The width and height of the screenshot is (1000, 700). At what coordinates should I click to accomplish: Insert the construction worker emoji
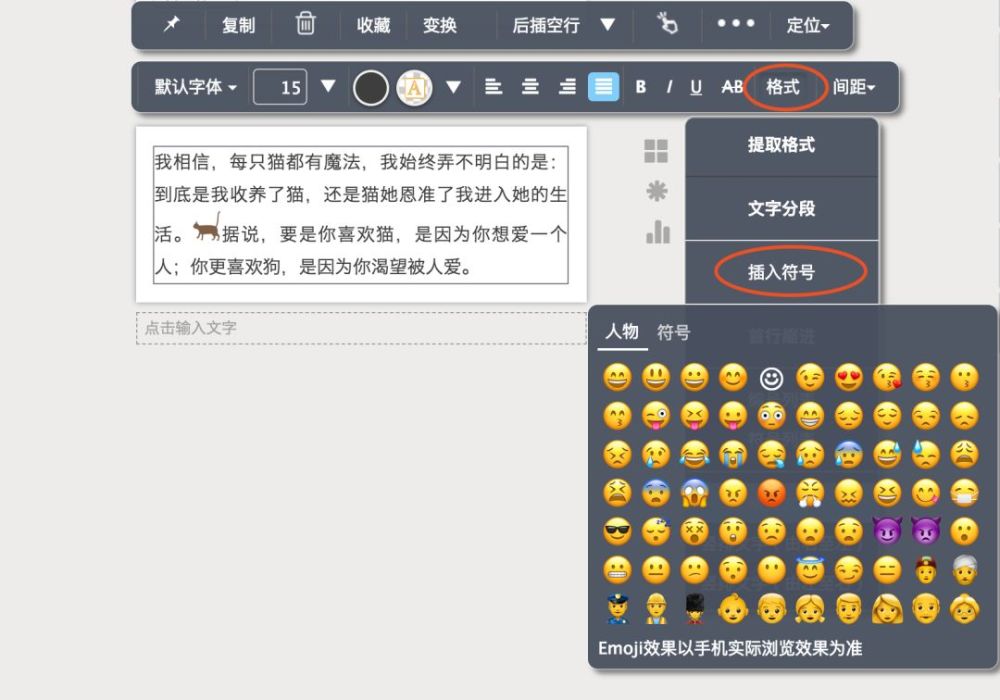[x=656, y=609]
